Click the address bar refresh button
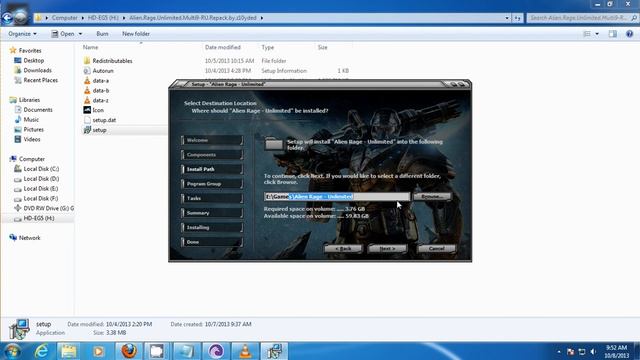The image size is (640, 360). [x=517, y=18]
